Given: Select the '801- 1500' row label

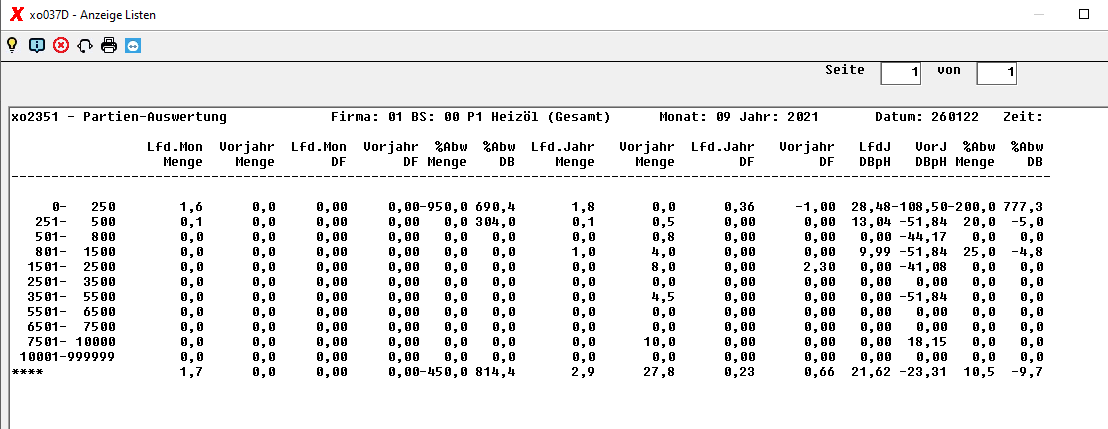Looking at the screenshot, I should pos(76,252).
